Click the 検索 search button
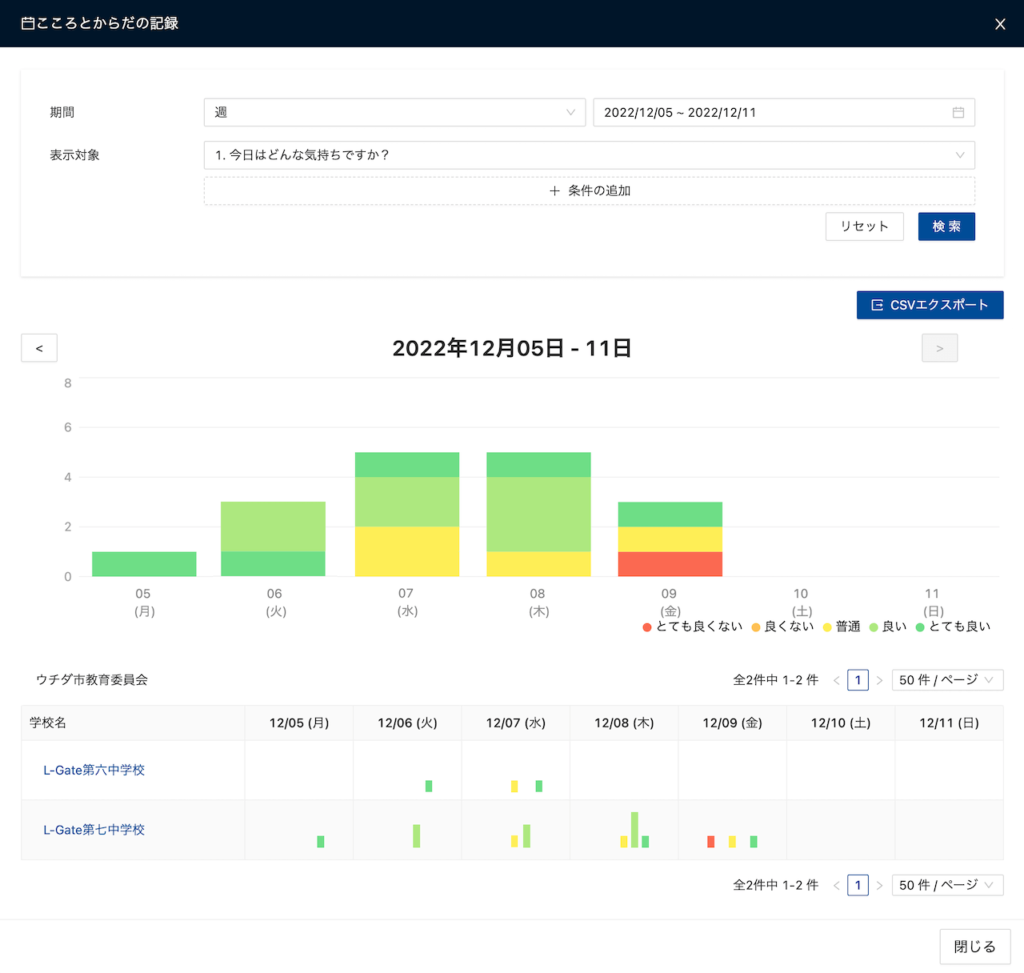This screenshot has height=973, width=1024. click(946, 227)
